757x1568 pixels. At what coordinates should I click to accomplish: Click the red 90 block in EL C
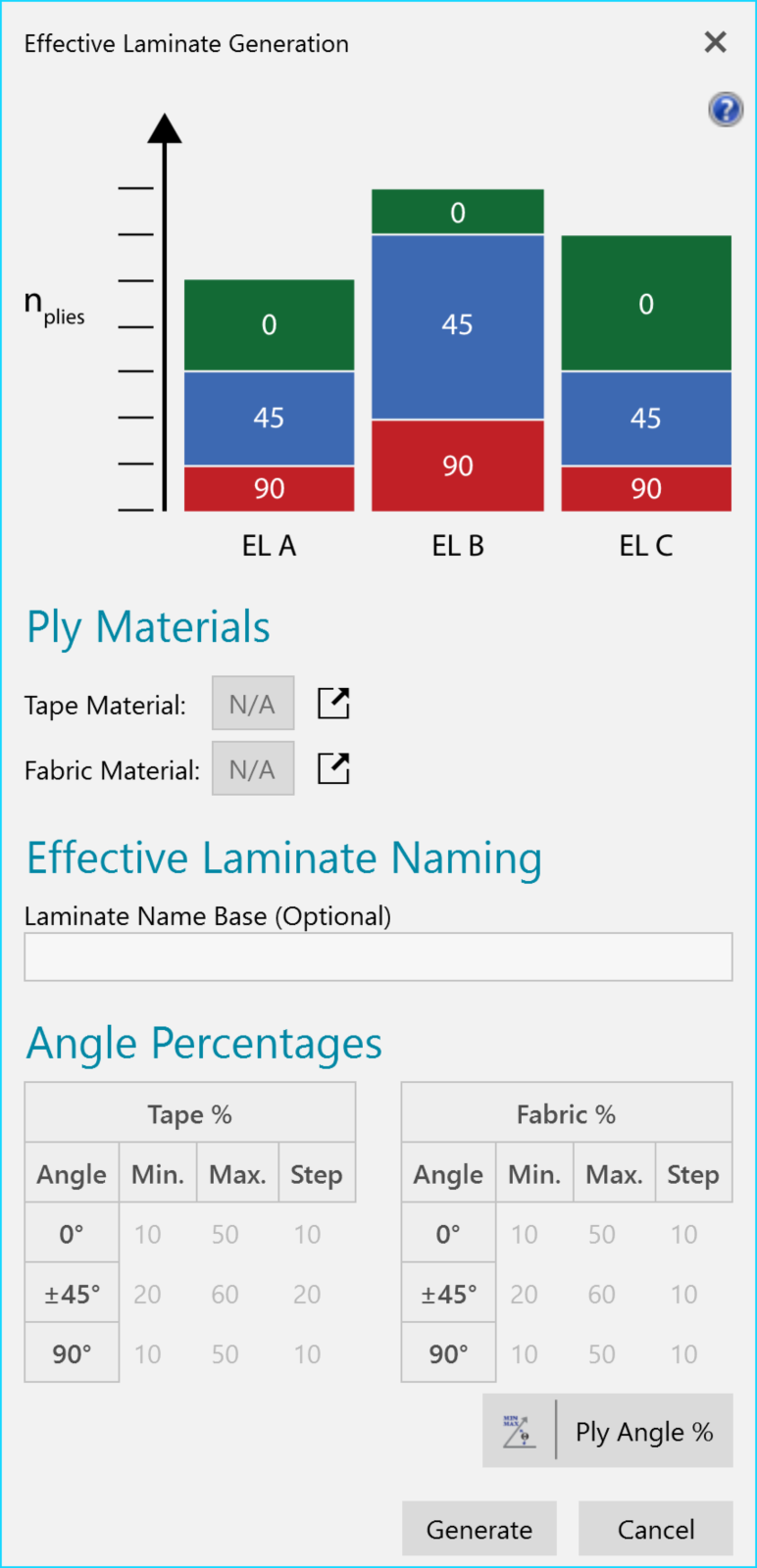(646, 488)
